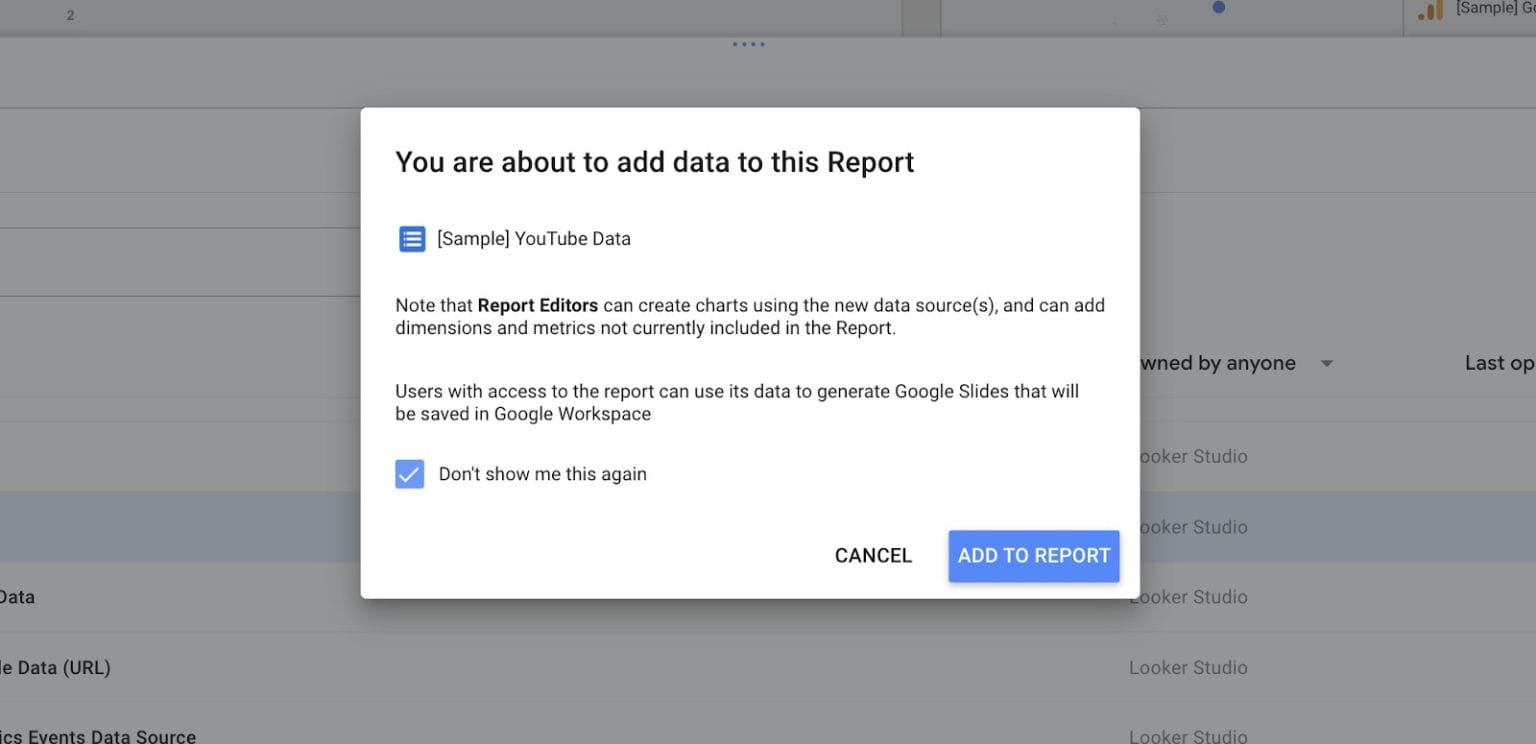
Task: Enable Don't show me this again option
Action: [x=410, y=474]
